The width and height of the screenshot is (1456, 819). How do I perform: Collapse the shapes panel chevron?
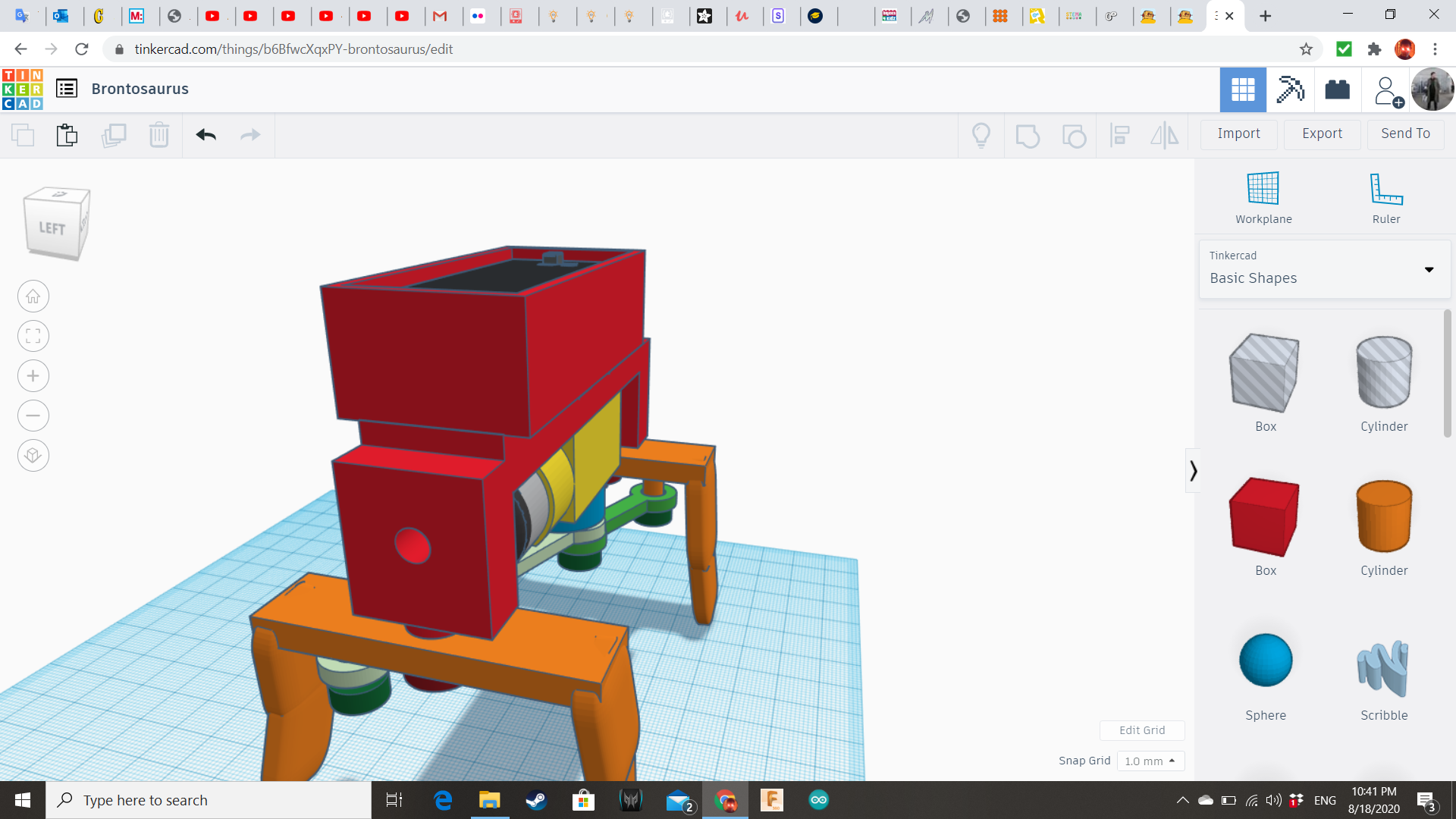click(1193, 471)
